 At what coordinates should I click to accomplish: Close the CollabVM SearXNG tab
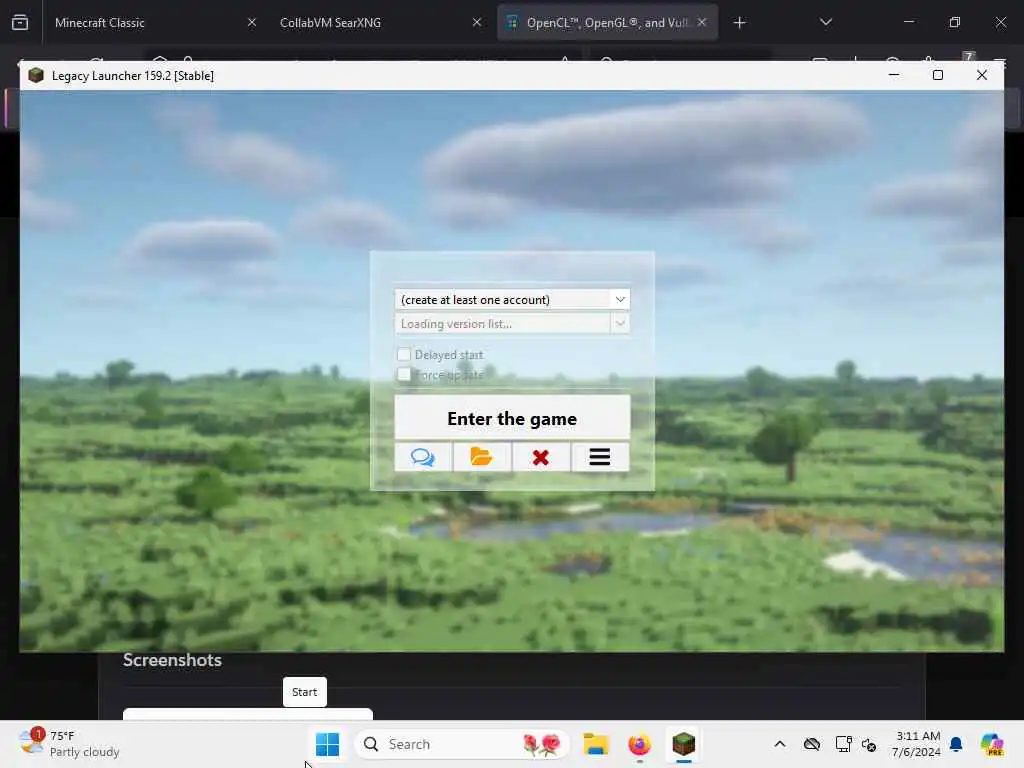pos(477,23)
